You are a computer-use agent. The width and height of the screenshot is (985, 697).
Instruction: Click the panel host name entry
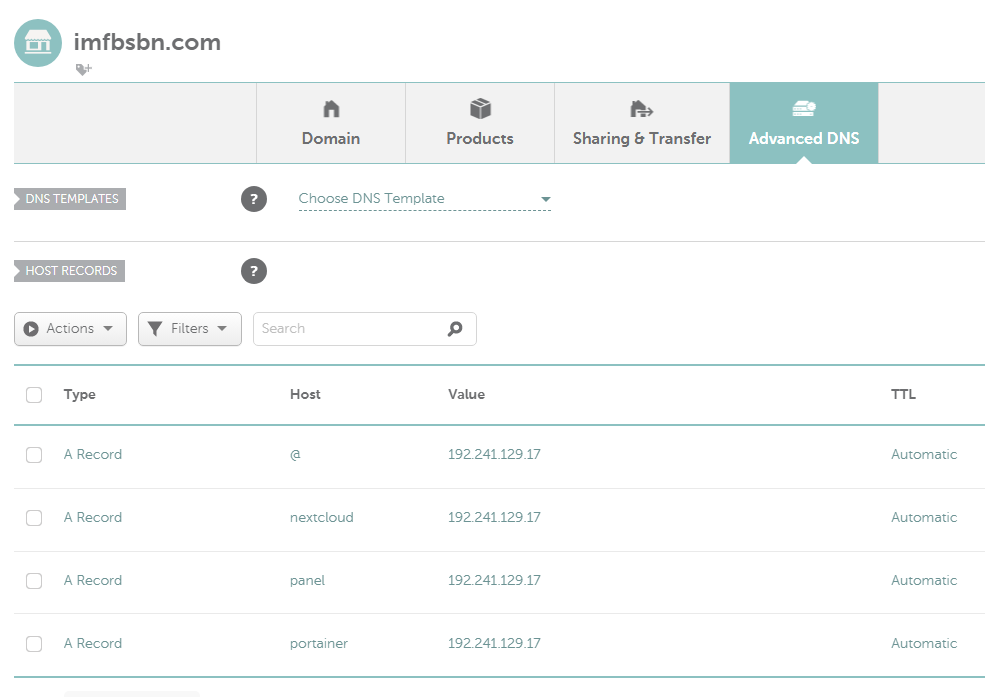(x=307, y=581)
